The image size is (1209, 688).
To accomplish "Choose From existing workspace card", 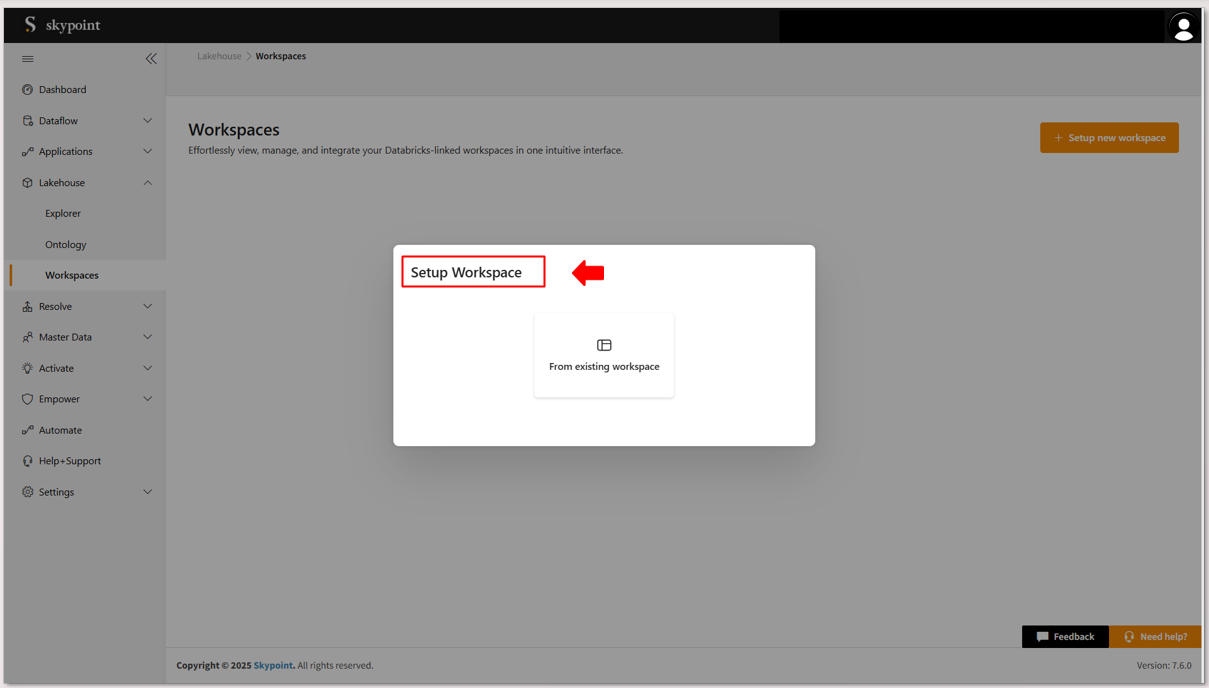I will pos(604,355).
